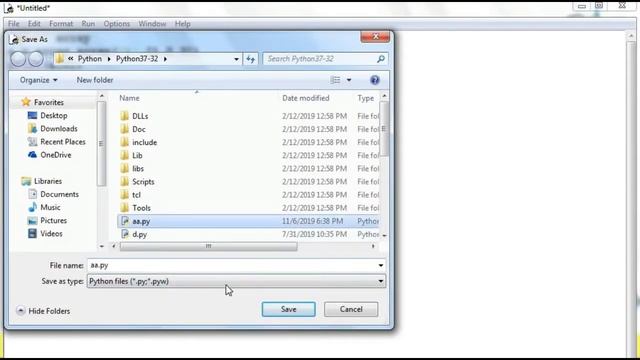Click the horizontal scrollbar in file list
Screen dimensions: 640x360
(209, 246)
